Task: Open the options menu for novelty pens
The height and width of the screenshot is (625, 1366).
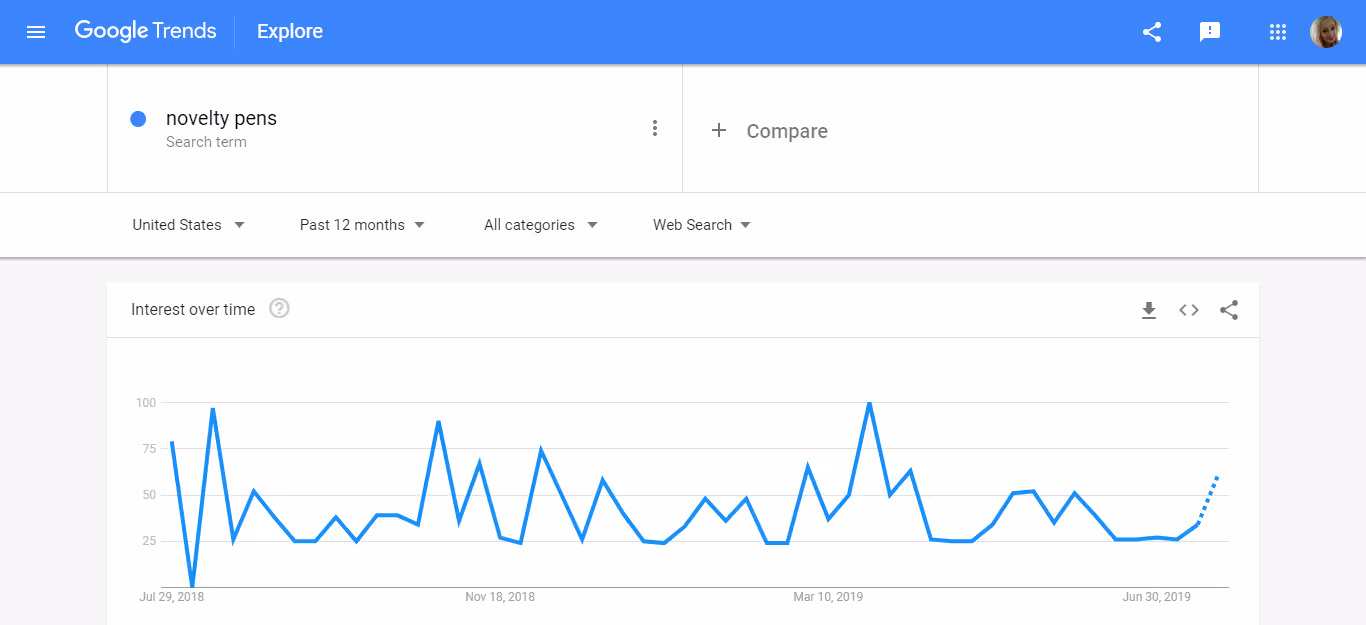Action: tap(655, 128)
